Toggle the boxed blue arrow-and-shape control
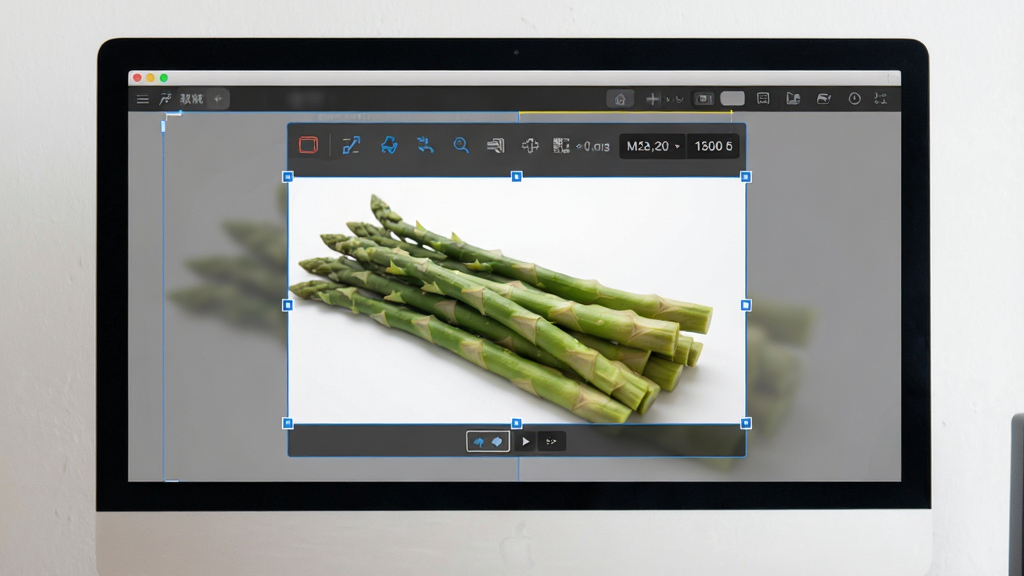Image resolution: width=1024 pixels, height=576 pixels. point(488,441)
